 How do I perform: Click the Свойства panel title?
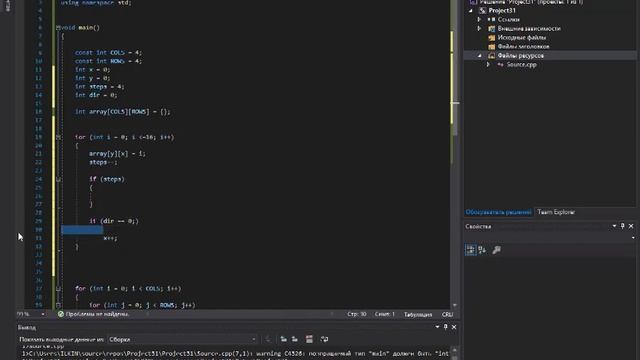coord(478,227)
